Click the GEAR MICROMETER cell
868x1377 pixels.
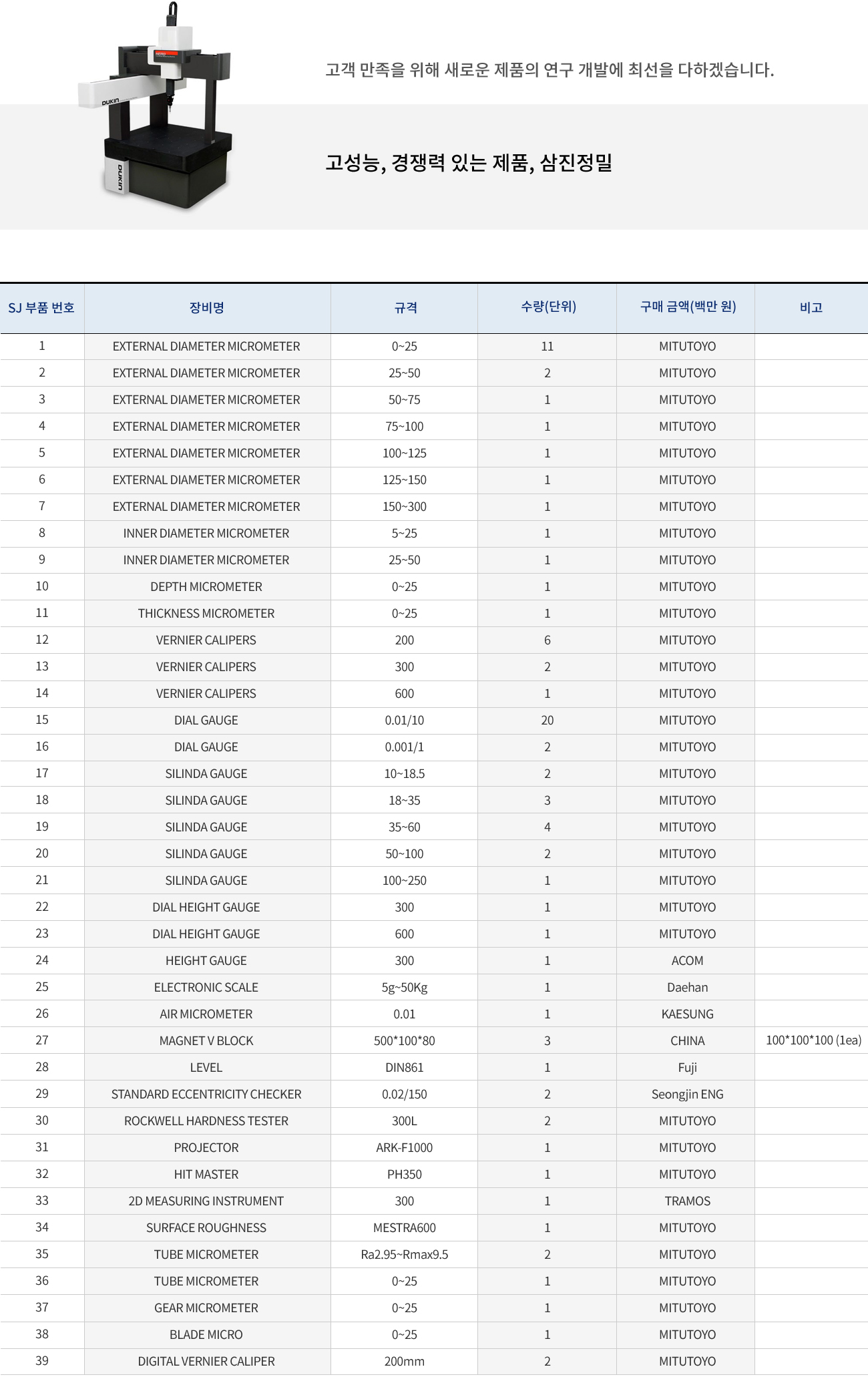[x=206, y=1308]
